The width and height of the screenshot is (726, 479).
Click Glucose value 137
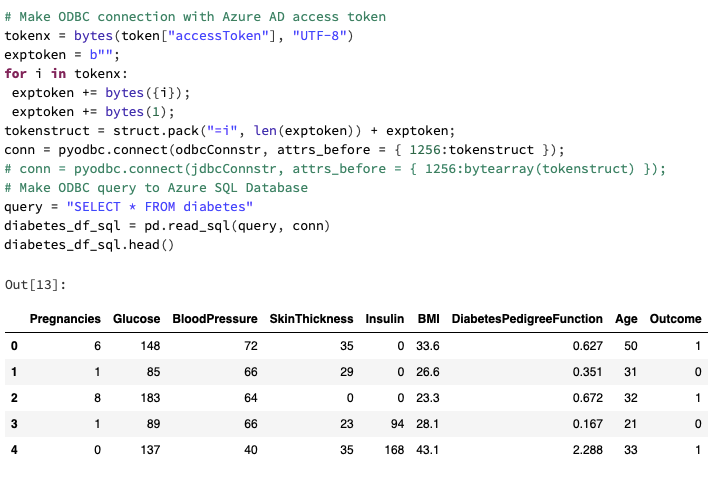point(150,449)
